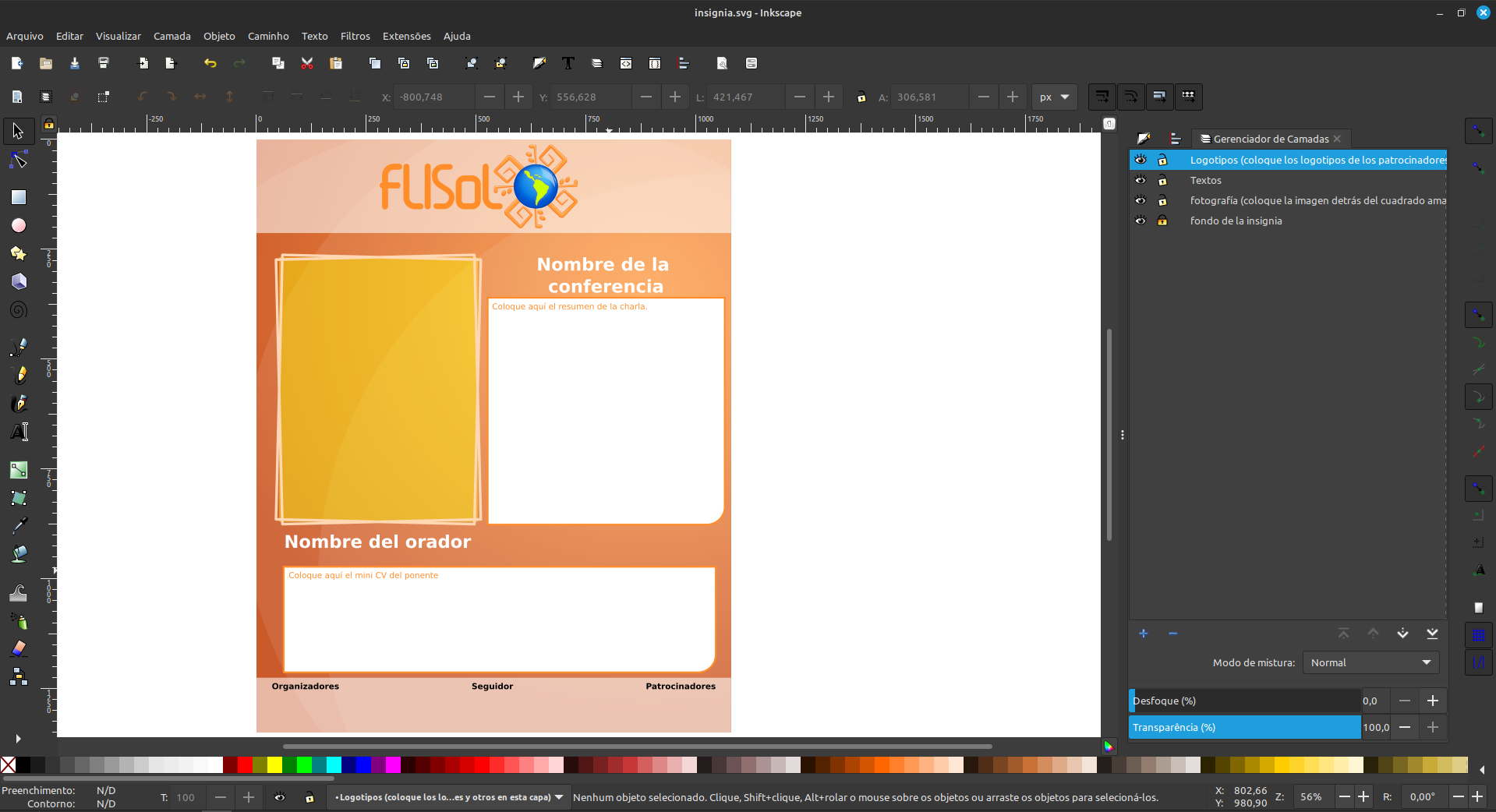Select the Rectangle tool

[19, 197]
